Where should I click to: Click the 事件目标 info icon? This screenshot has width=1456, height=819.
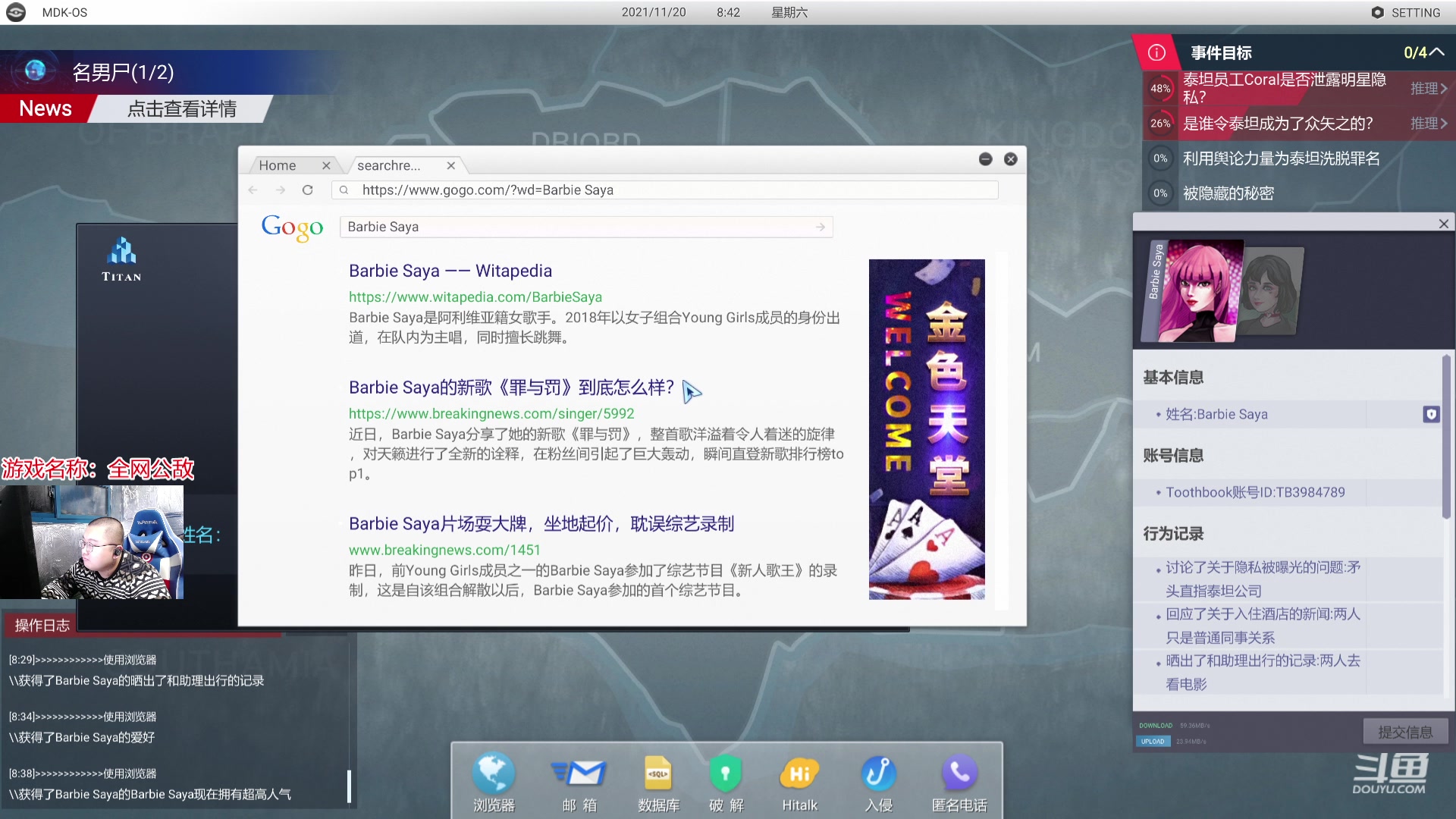pos(1156,52)
